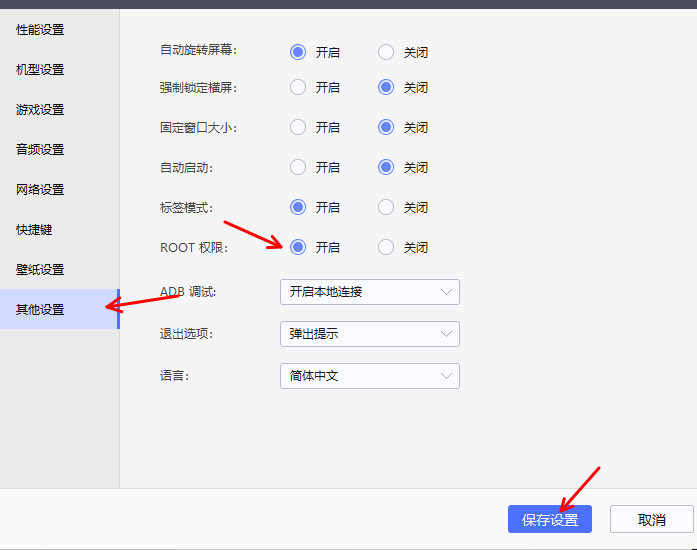The image size is (697, 550).
Task: Click the 取消 button
Action: click(x=652, y=519)
